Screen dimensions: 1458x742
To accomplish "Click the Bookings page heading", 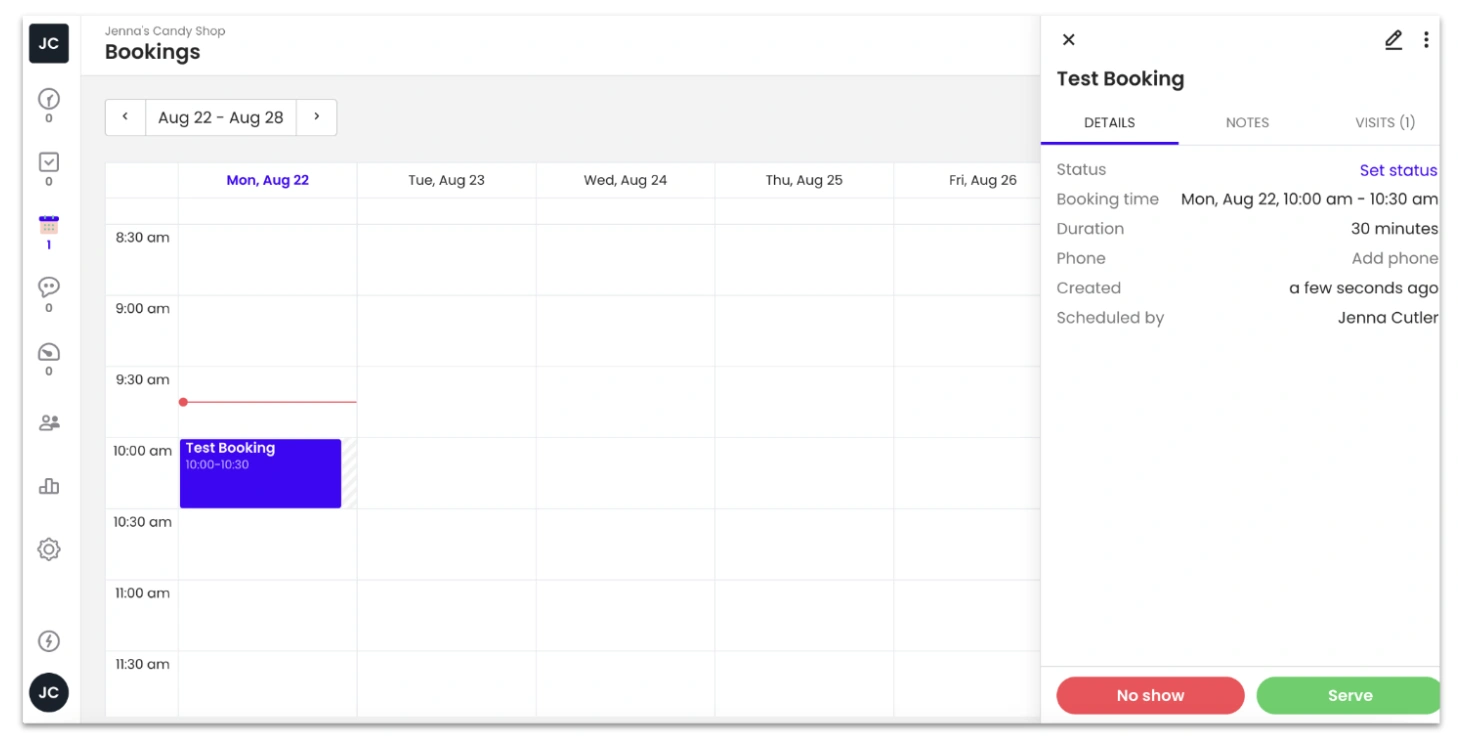I will (x=152, y=52).
